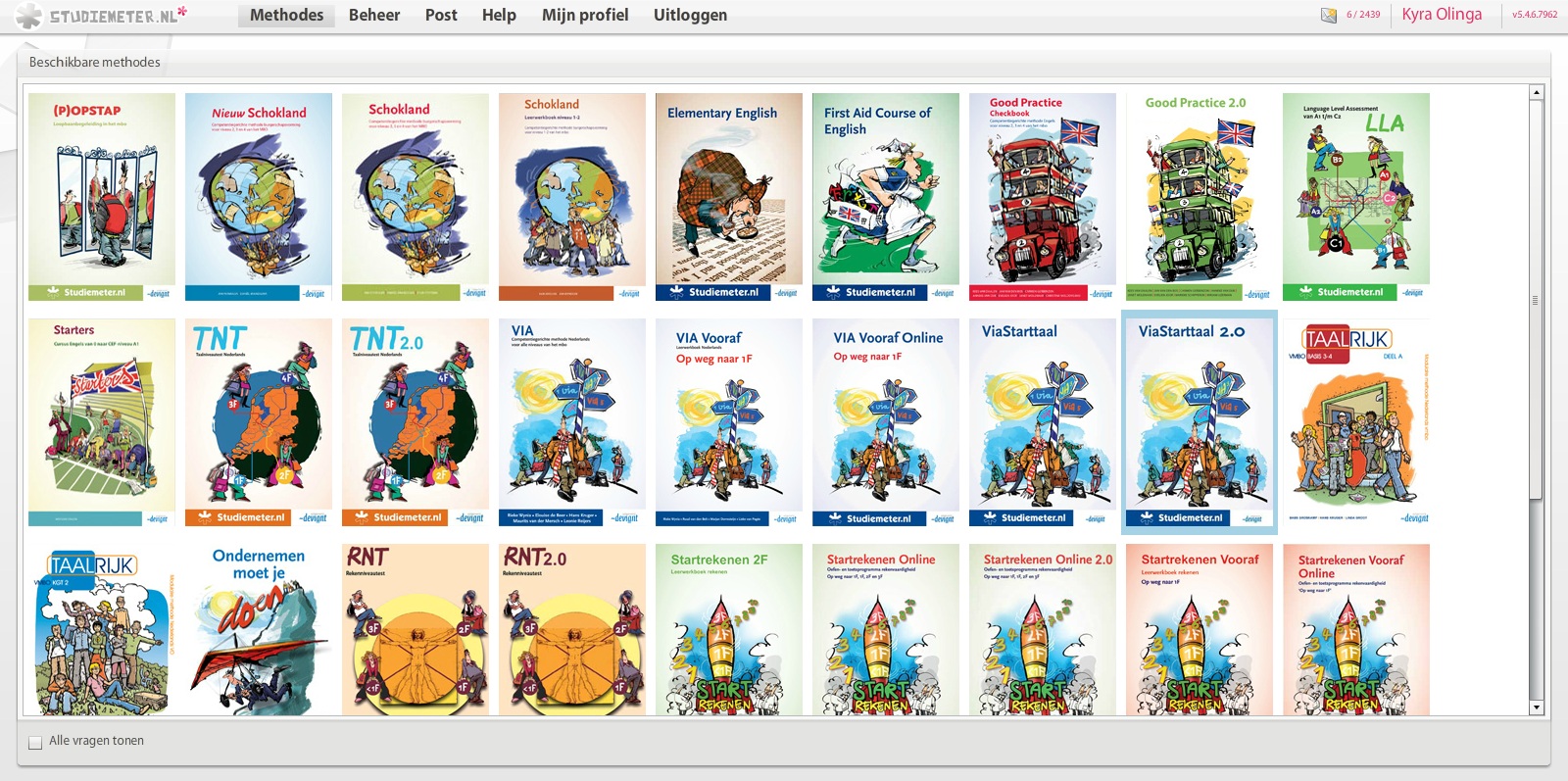
Task: Open the Beheer menu
Action: (x=374, y=15)
